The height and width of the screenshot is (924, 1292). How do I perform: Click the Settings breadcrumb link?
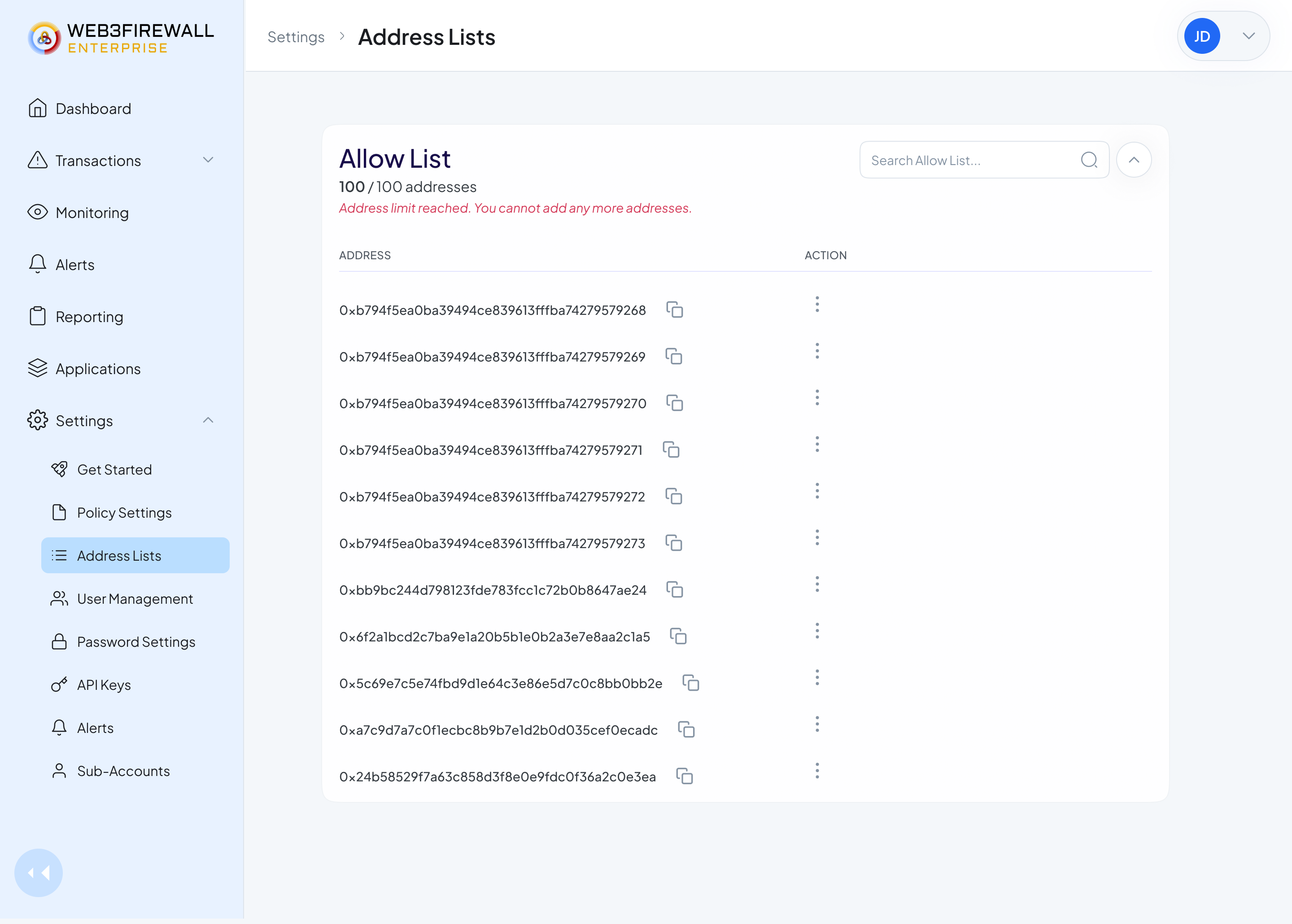[x=296, y=37]
